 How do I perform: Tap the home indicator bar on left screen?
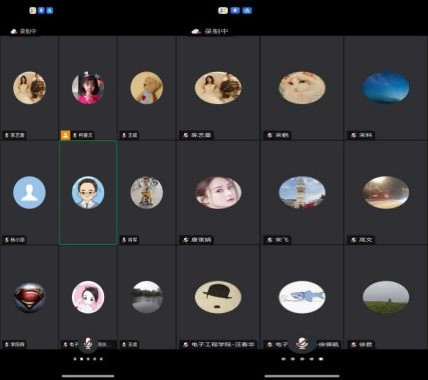[x=88, y=376]
